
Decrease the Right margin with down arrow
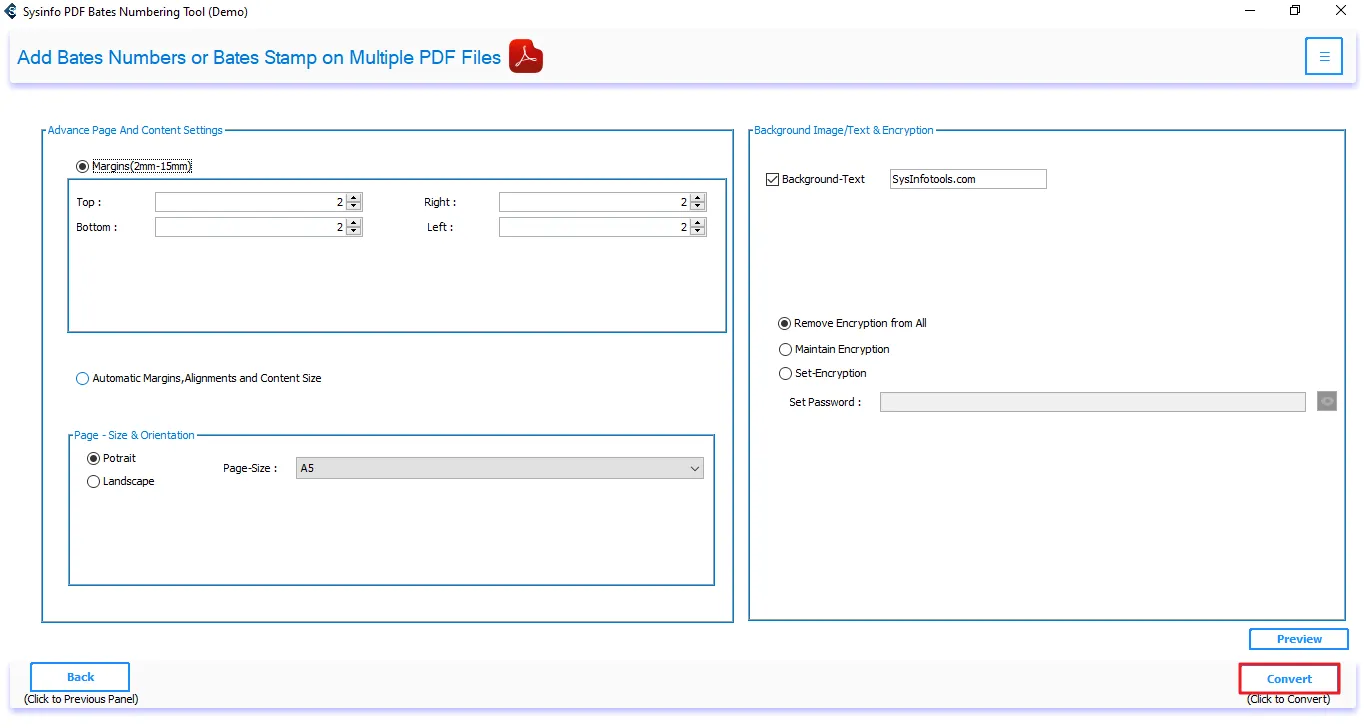[x=698, y=206]
